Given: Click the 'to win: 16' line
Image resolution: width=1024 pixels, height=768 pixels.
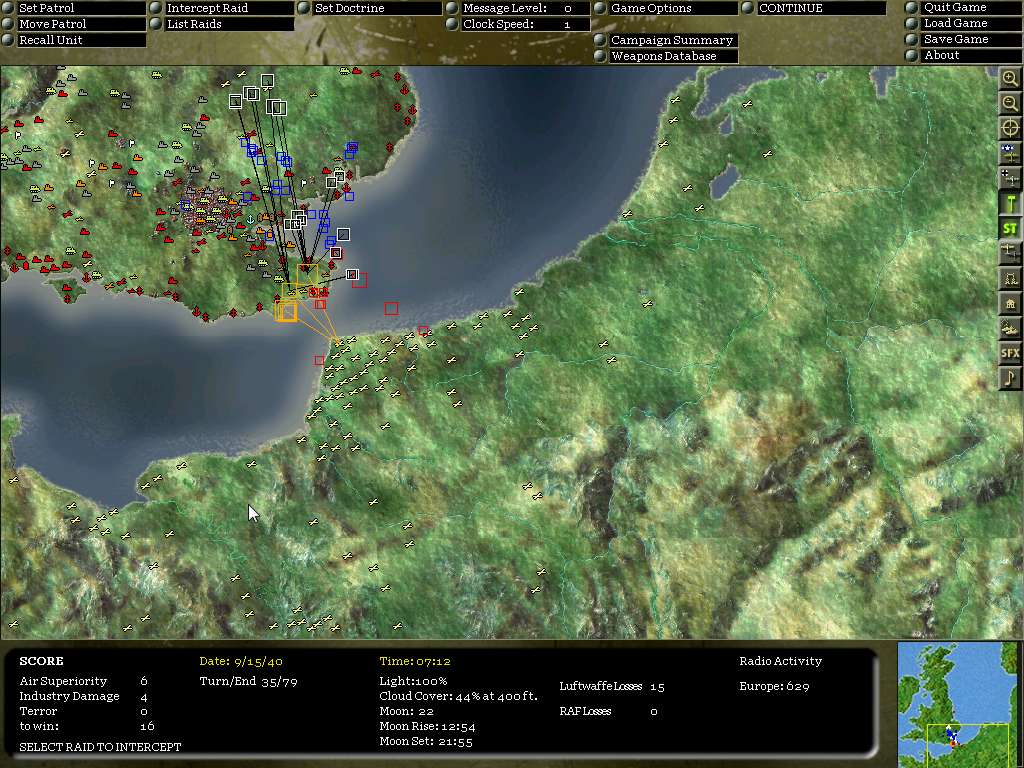Looking at the screenshot, I should coord(87,726).
